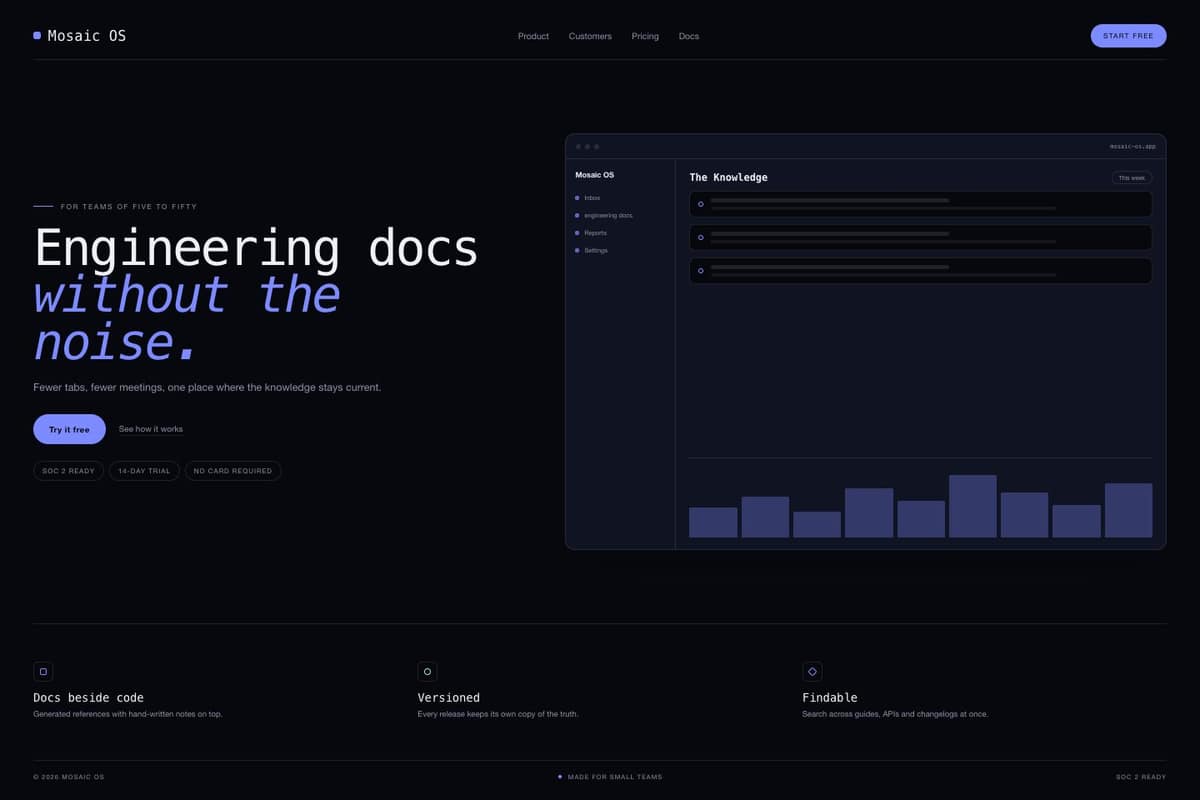Select the Inbox bullet in mockup sidebar

(577, 198)
